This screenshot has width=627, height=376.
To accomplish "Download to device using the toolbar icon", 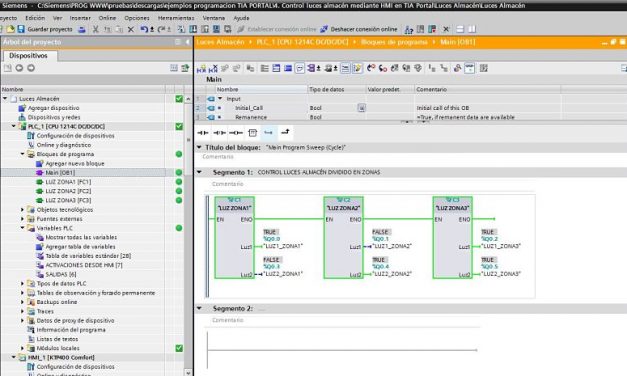I will tap(193, 29).
